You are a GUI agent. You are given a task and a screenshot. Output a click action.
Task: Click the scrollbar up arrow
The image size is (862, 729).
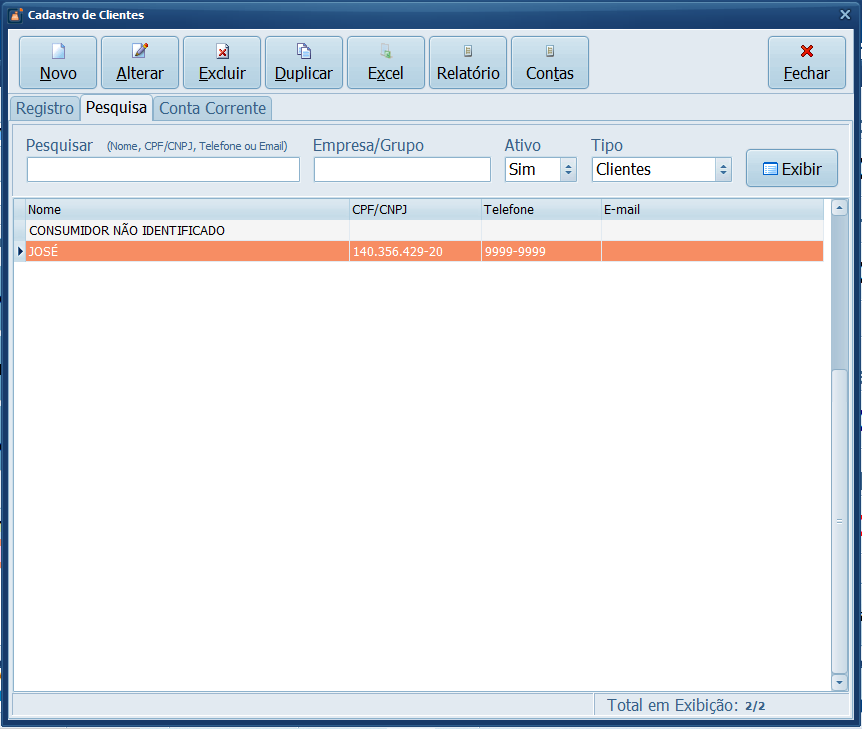point(839,208)
